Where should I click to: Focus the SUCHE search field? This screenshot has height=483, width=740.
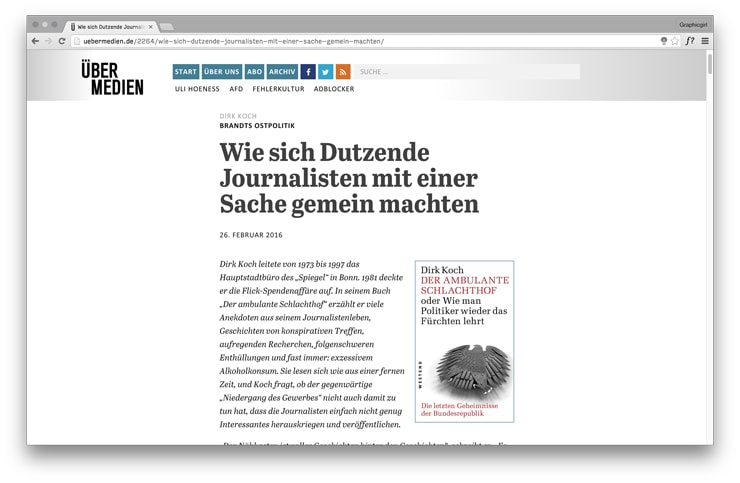pos(467,72)
